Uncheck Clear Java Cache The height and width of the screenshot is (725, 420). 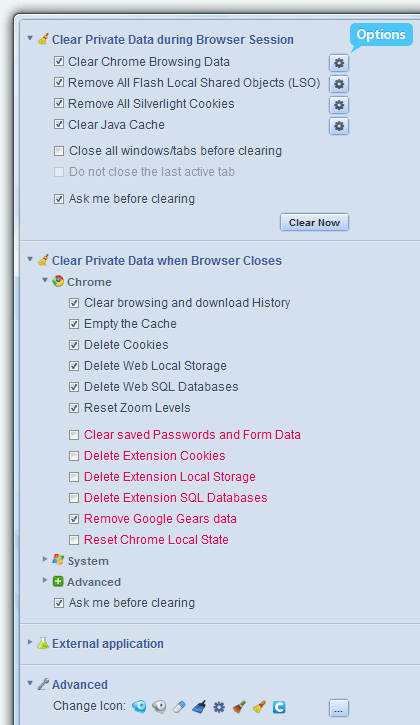tap(59, 124)
